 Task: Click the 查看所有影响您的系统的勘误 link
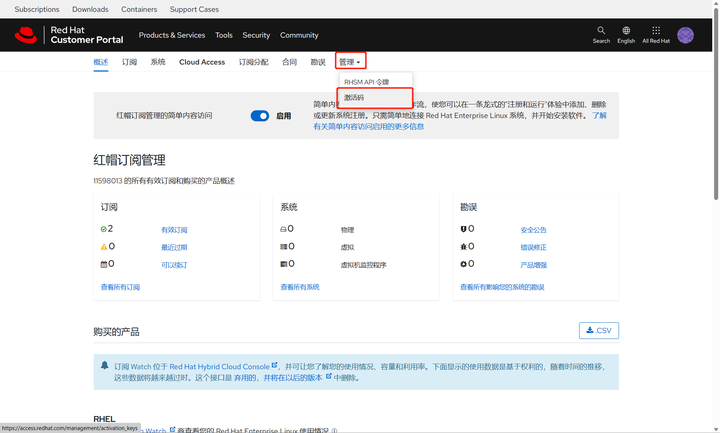click(502, 287)
